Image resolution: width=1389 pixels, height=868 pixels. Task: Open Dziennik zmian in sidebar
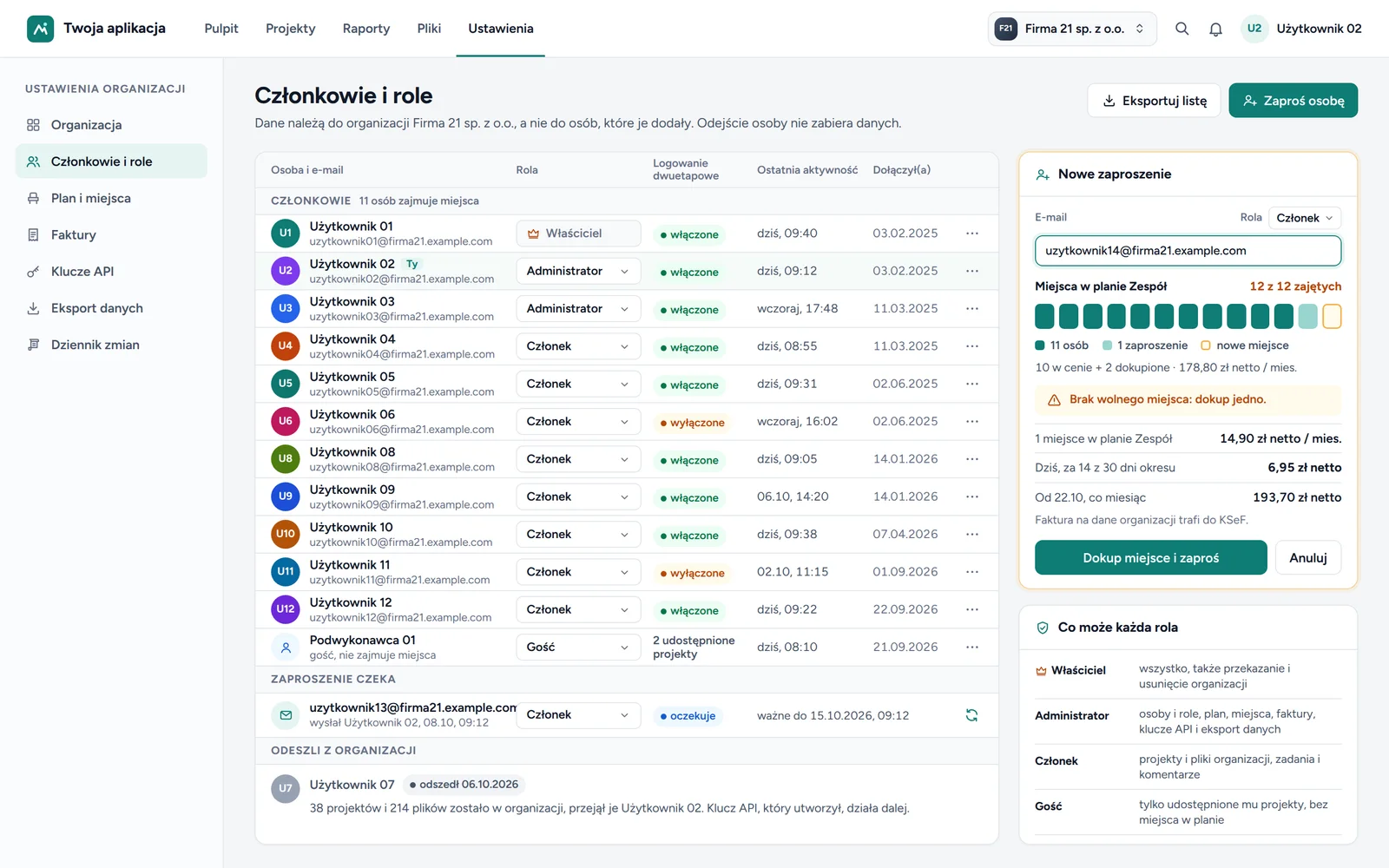(111, 345)
